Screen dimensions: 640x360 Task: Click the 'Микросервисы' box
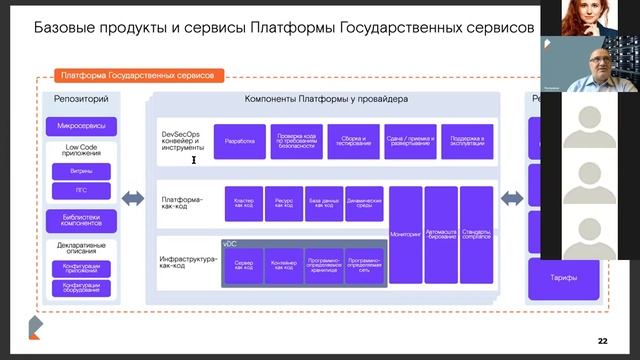pos(81,126)
